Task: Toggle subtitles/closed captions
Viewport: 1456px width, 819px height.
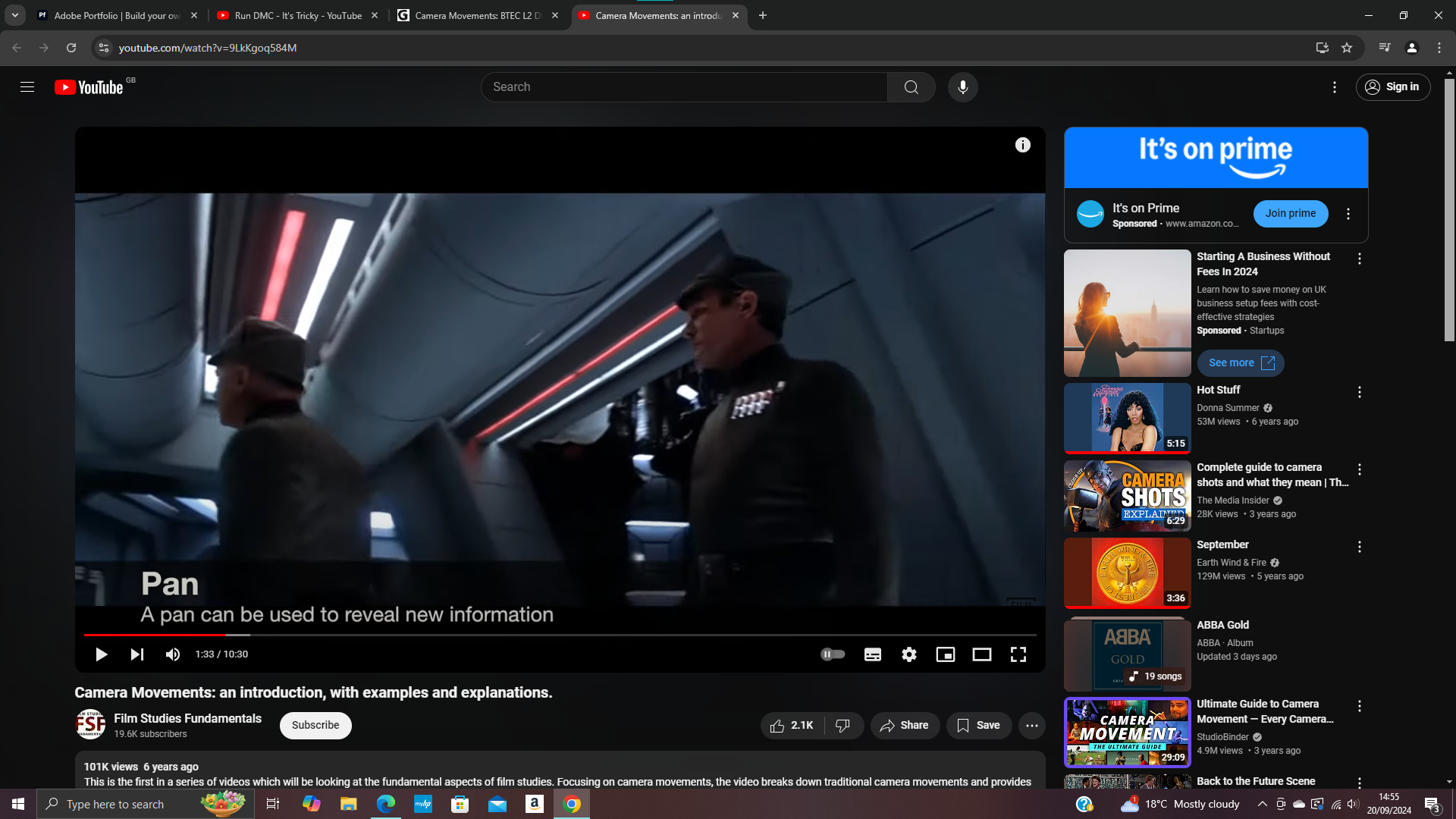Action: point(872,654)
